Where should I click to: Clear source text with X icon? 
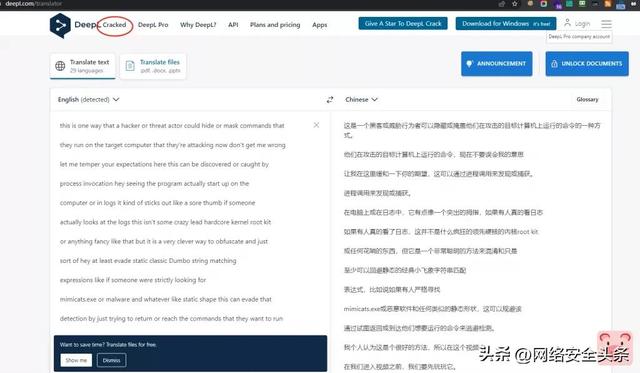316,125
